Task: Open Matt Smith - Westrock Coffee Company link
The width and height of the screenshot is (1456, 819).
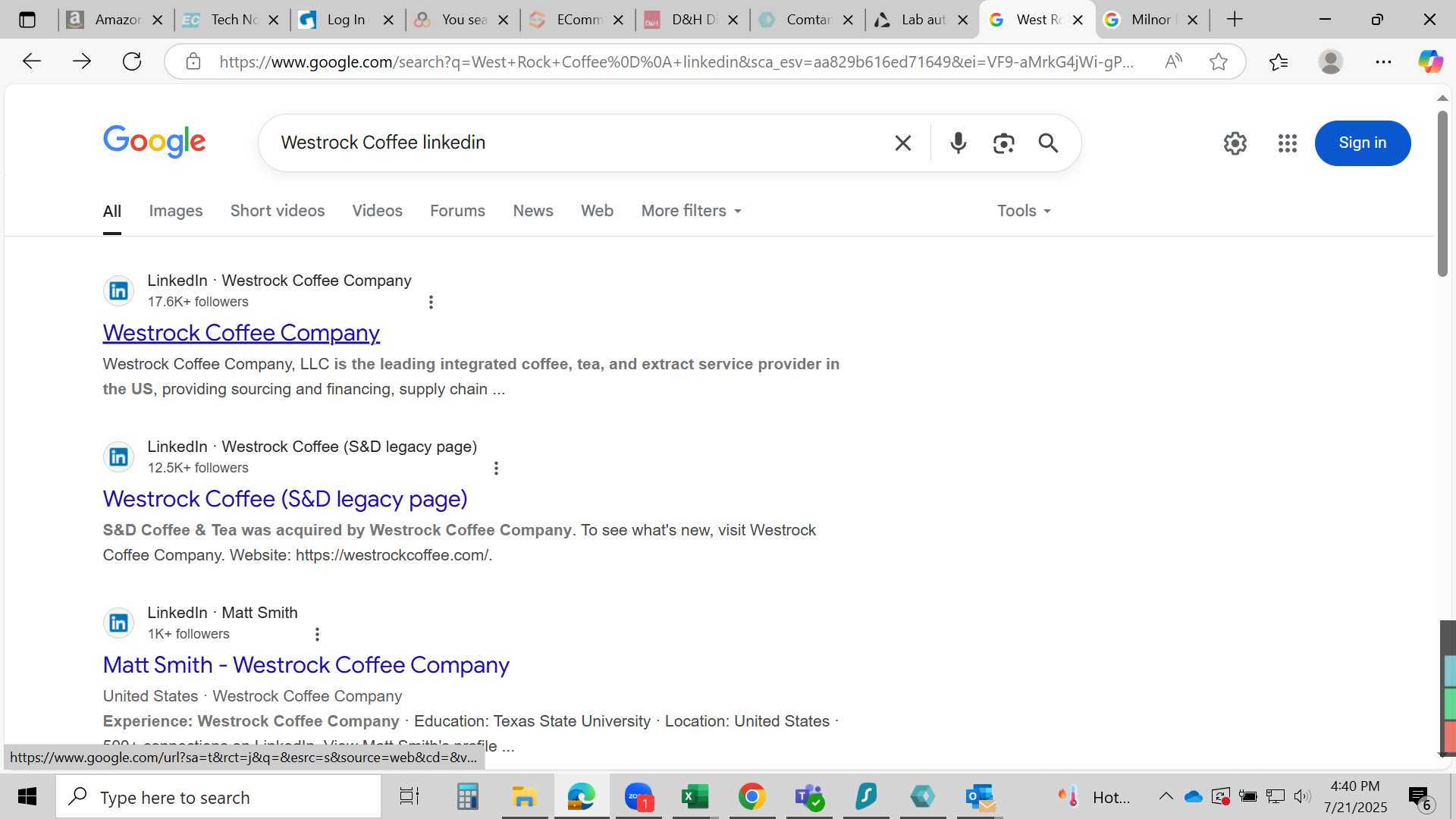Action: click(306, 665)
